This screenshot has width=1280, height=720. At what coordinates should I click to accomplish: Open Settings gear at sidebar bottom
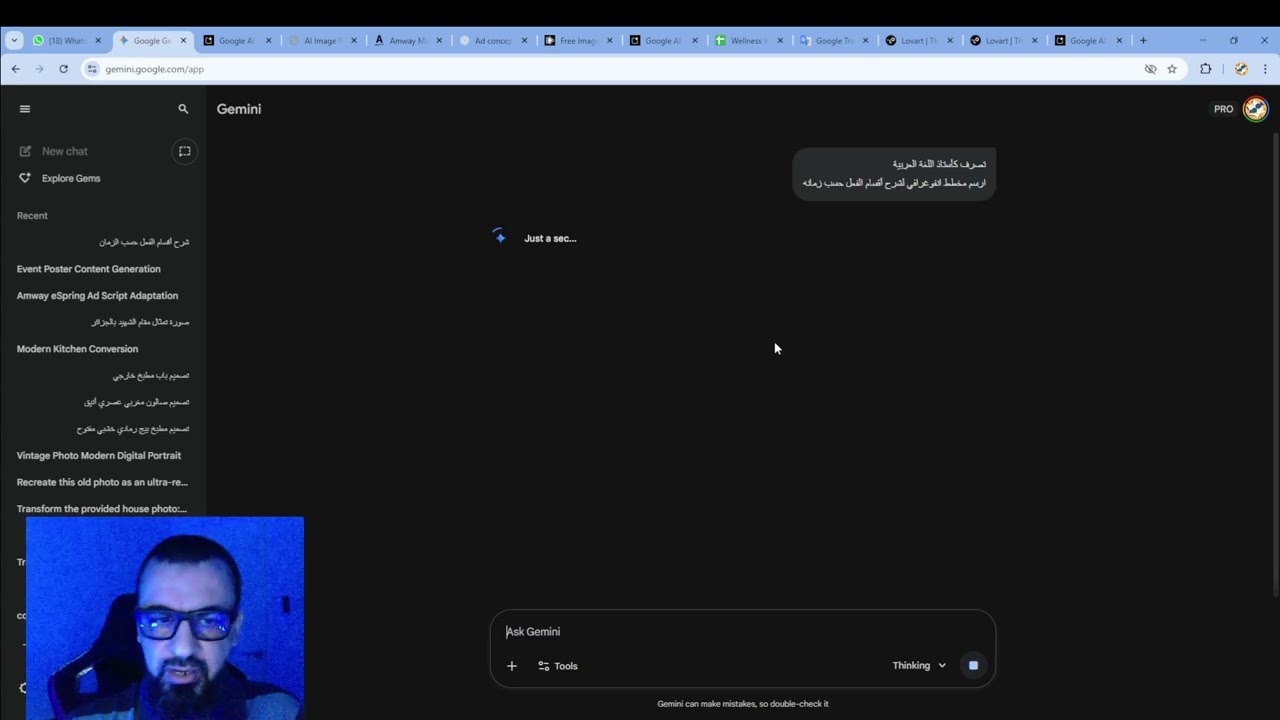[x=22, y=688]
